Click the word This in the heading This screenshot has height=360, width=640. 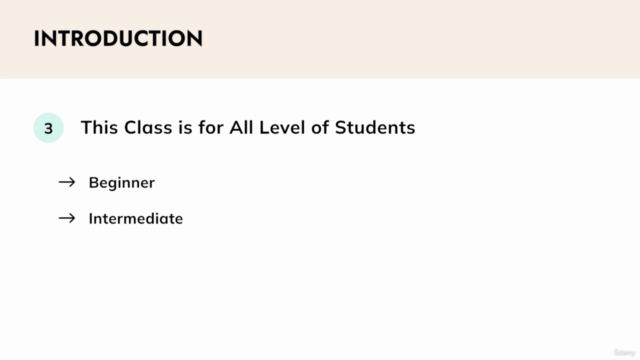pos(98,127)
